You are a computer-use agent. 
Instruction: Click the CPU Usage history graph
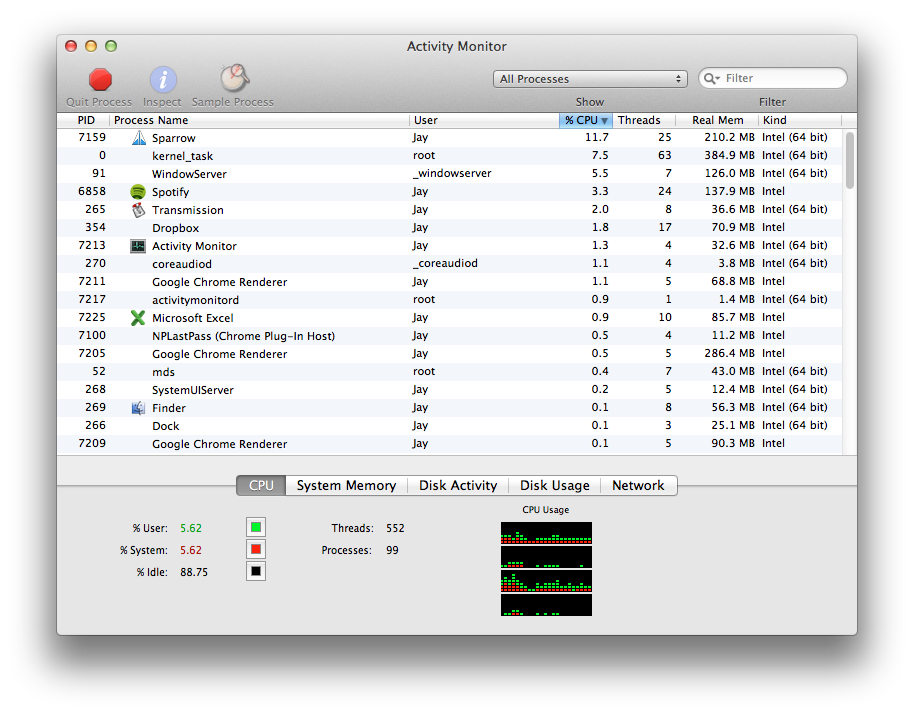click(546, 569)
